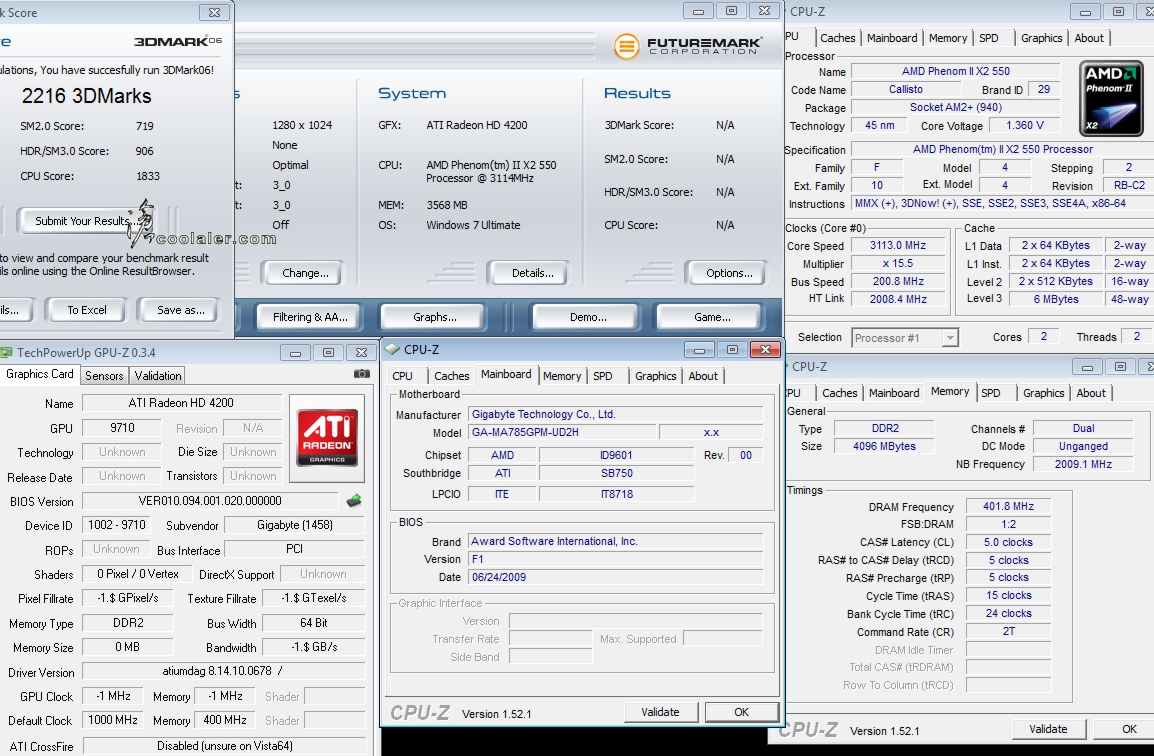1154x756 pixels.
Task: Open SPD tab in CPU-Z Mainboard window
Action: coord(603,375)
